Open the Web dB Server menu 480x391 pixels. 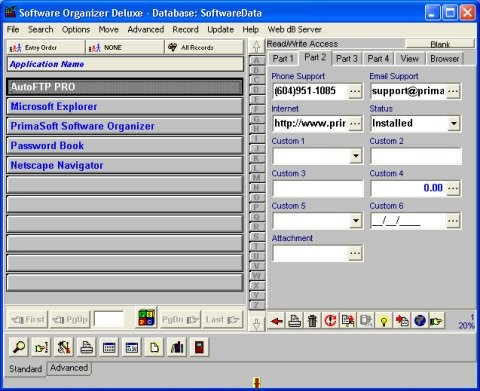[x=295, y=30]
